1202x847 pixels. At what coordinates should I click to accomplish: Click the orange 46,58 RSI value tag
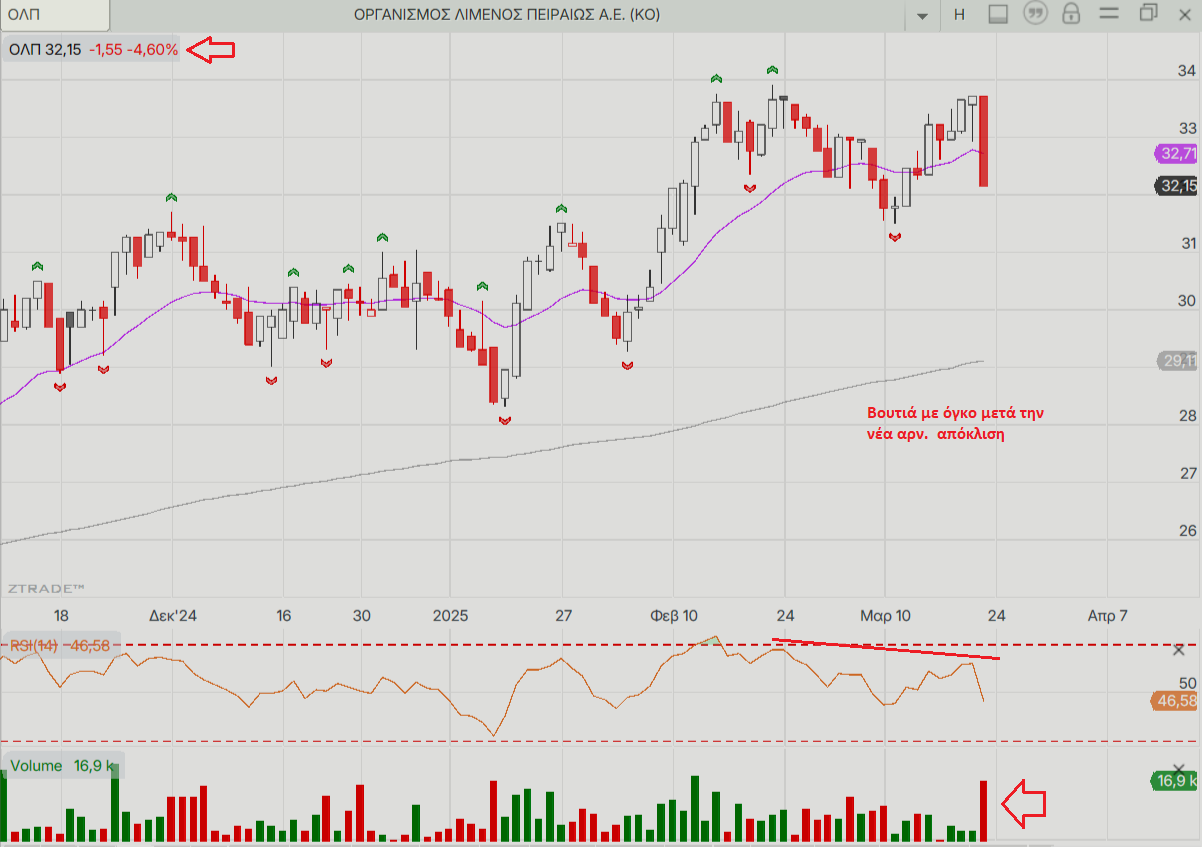click(1175, 701)
